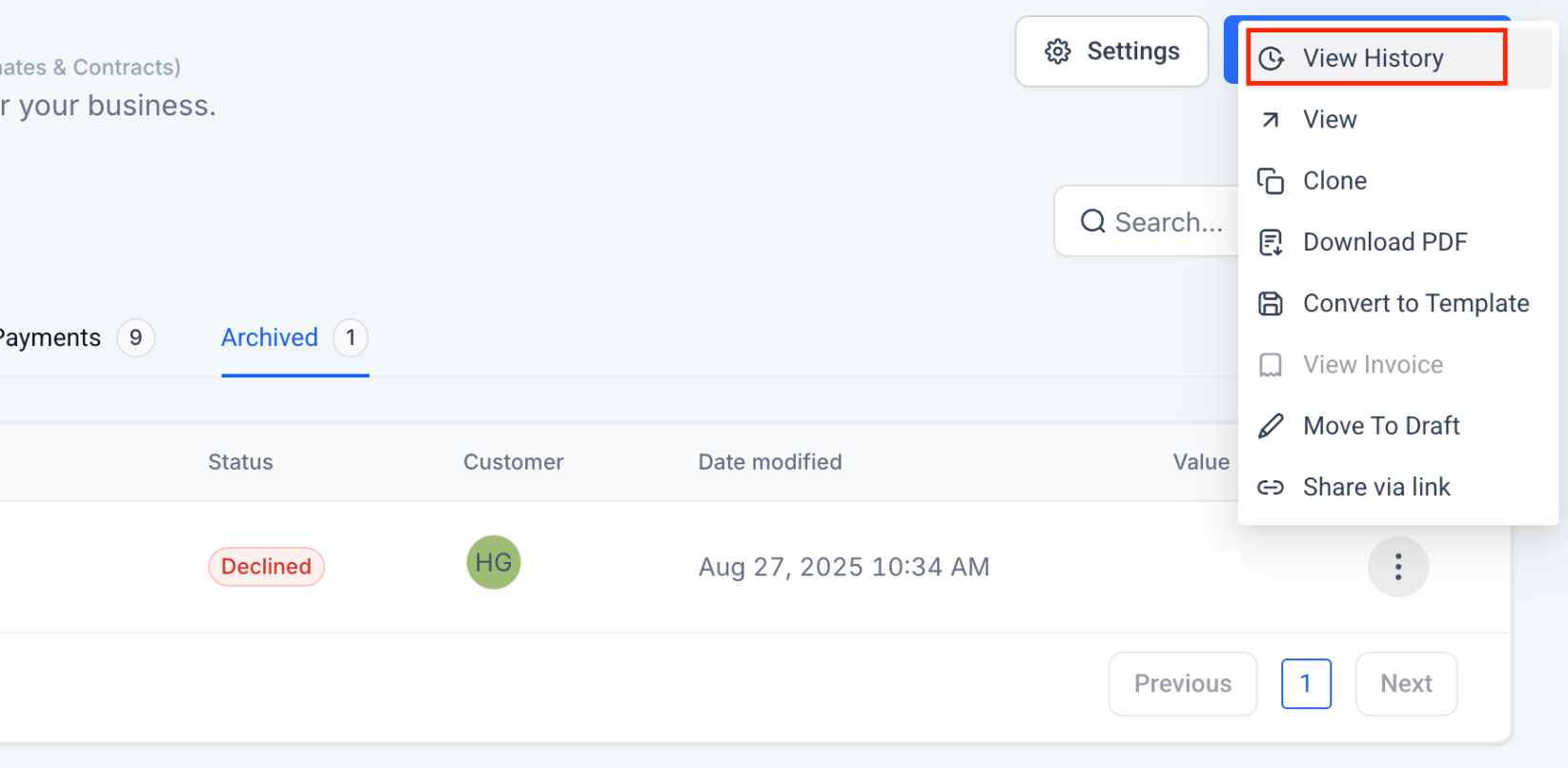Click the Convert to Template save icon
The width and height of the screenshot is (1568, 768).
coord(1271,304)
